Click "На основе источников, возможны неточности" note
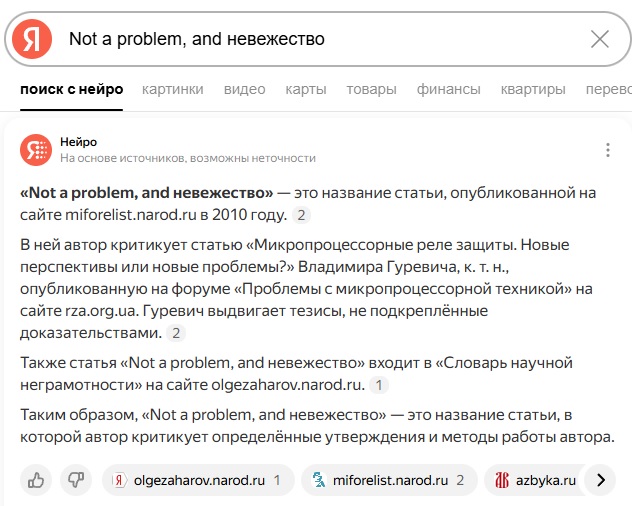Image resolution: width=632 pixels, height=506 pixels. tap(188, 158)
